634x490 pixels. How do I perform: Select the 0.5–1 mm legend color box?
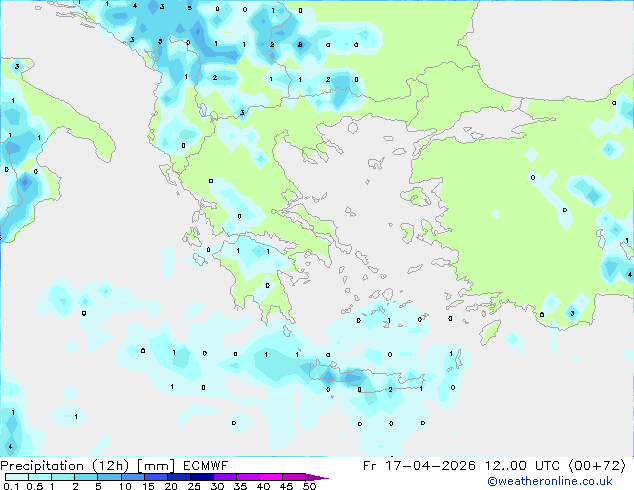[40, 477]
